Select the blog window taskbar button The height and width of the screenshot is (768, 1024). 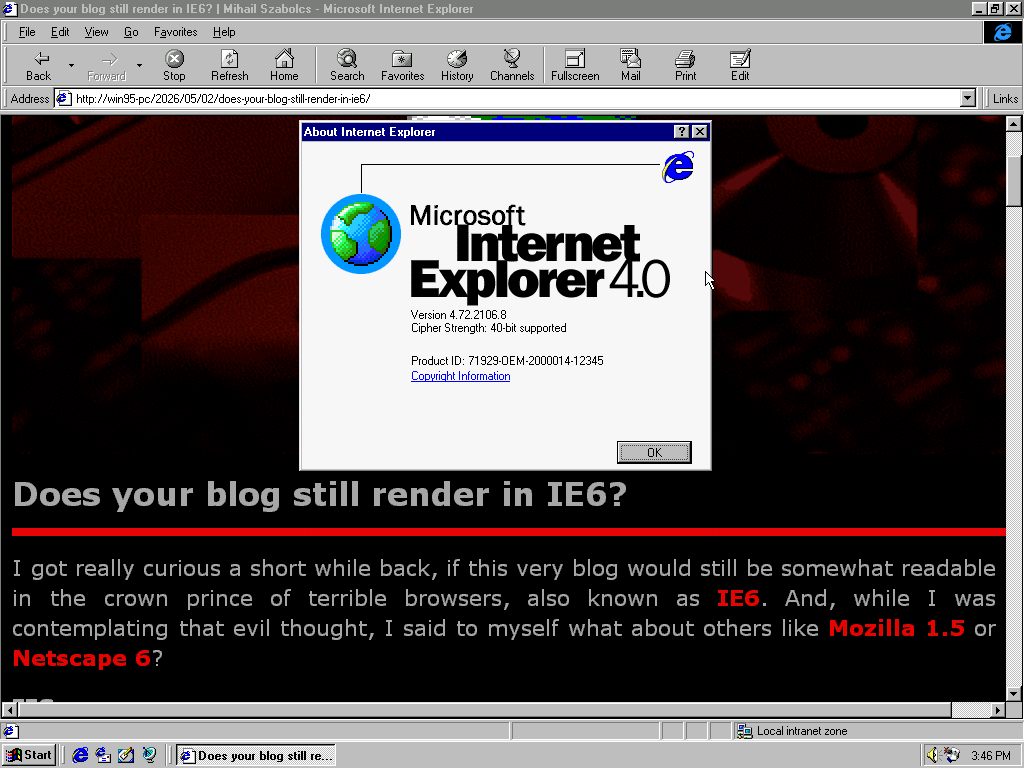tap(256, 756)
